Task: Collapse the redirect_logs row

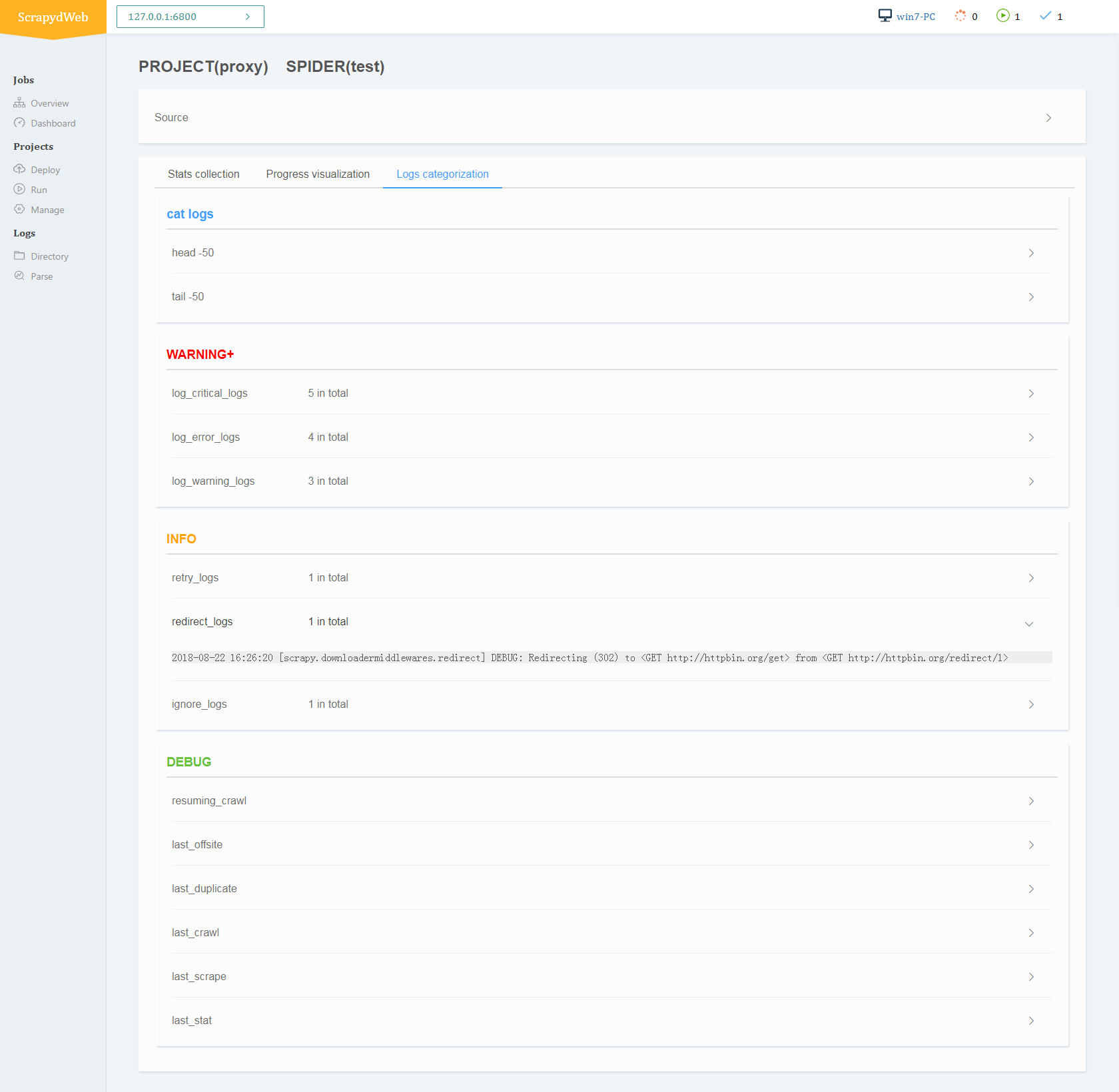Action: [1028, 623]
